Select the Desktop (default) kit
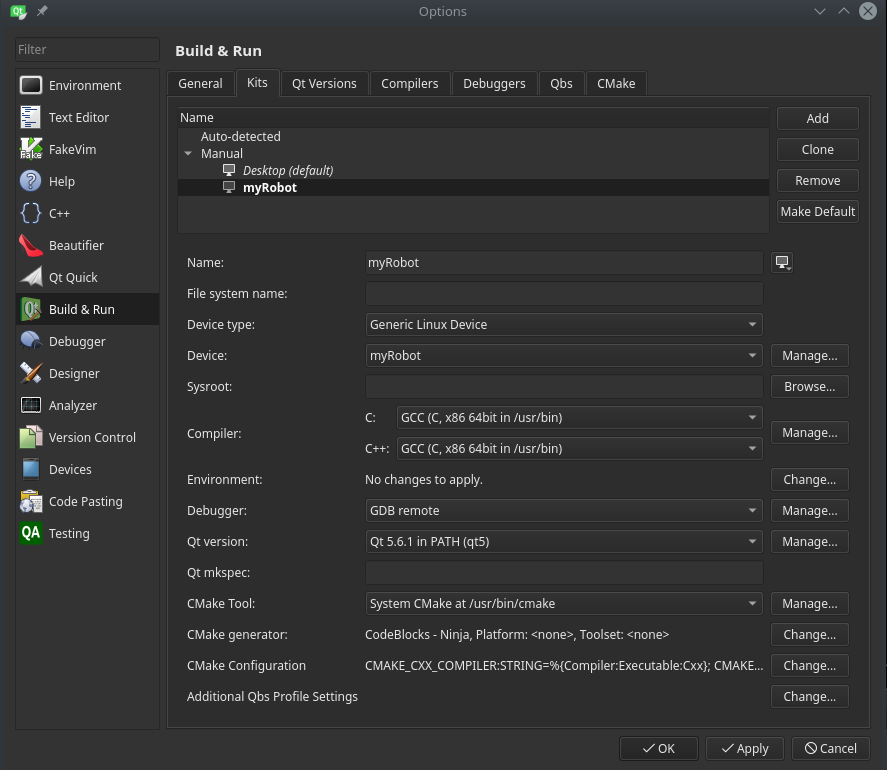Image resolution: width=887 pixels, height=770 pixels. tap(288, 171)
